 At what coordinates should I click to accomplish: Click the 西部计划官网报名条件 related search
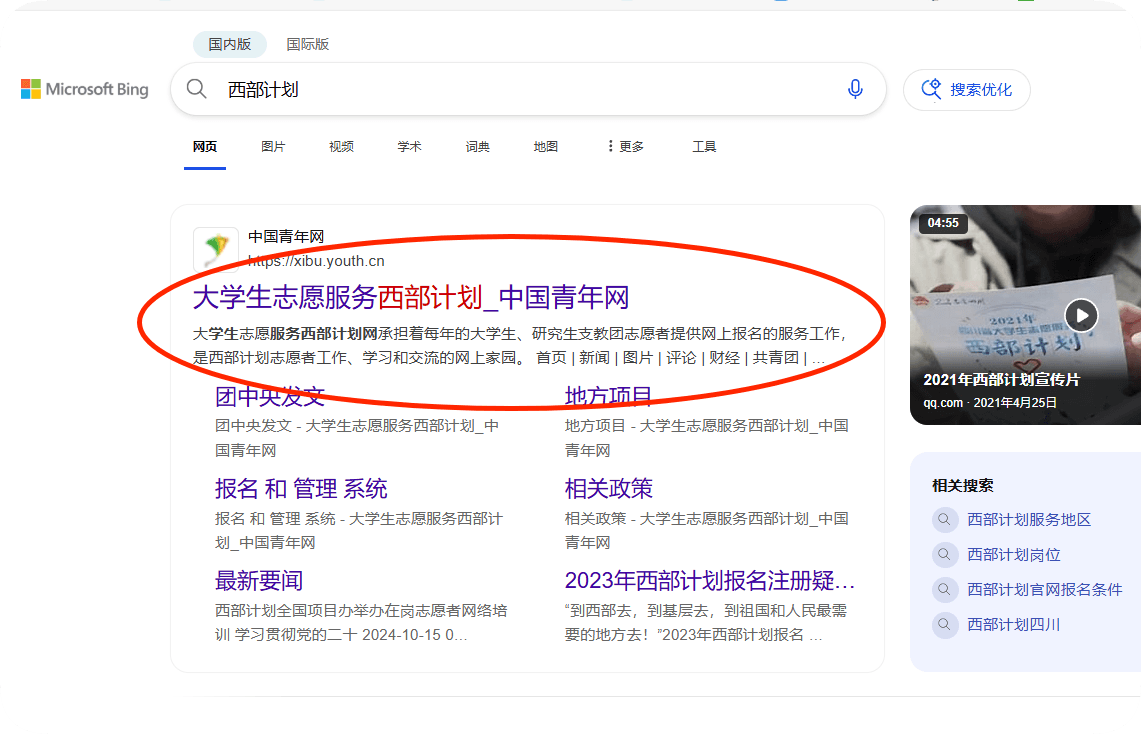point(1044,590)
